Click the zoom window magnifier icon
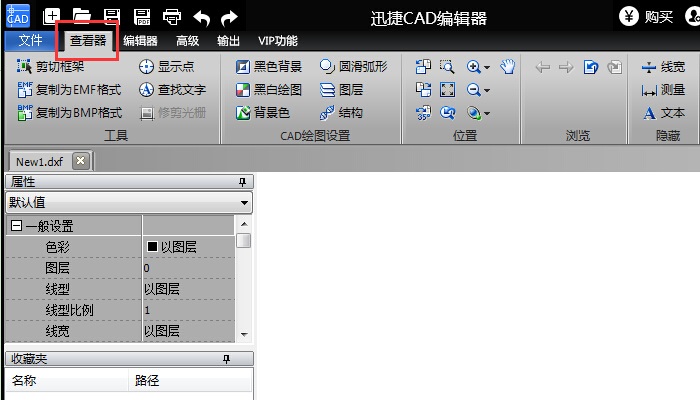This screenshot has width=700, height=400. (447, 67)
